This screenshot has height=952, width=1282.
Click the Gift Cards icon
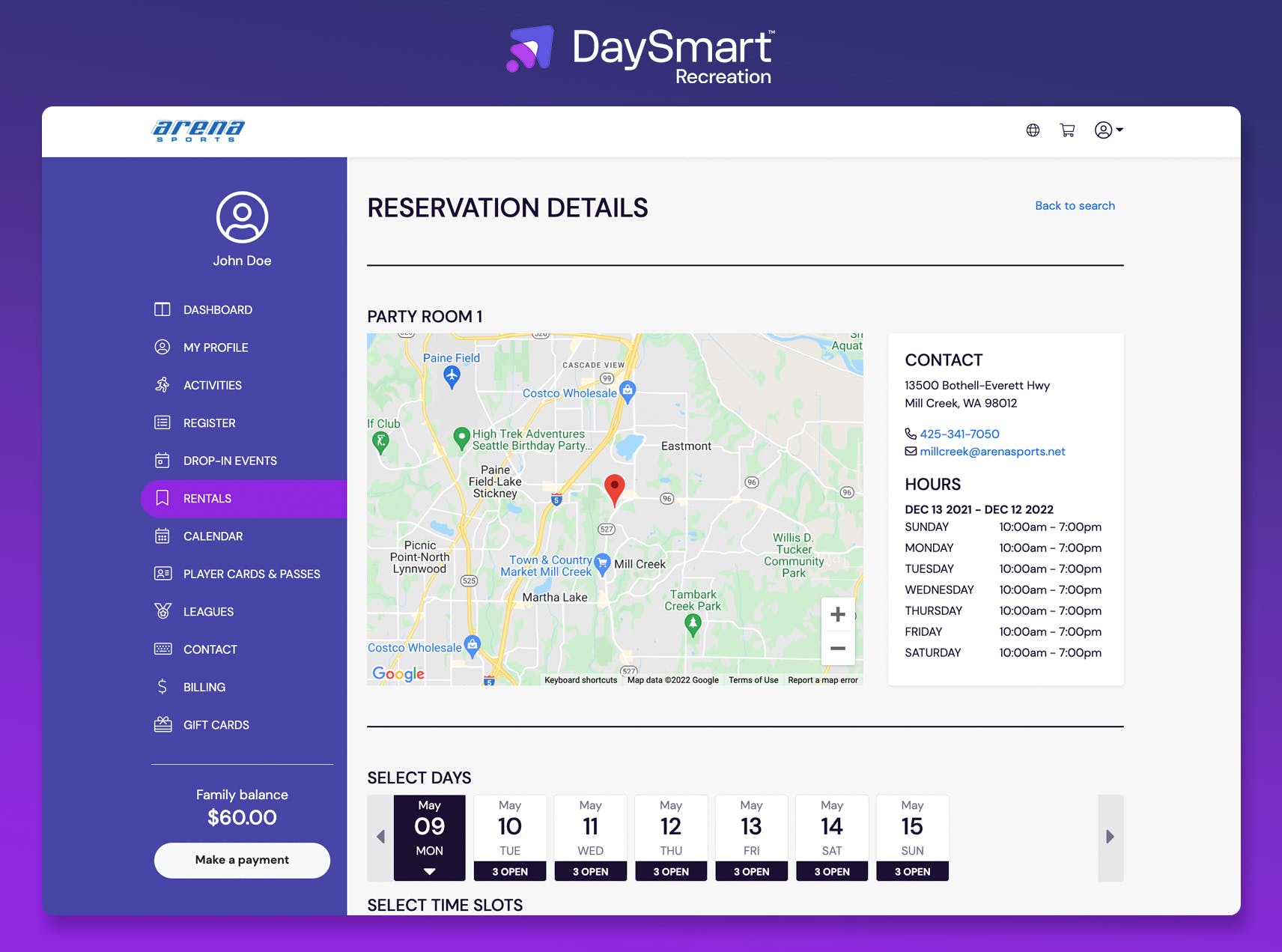[162, 724]
